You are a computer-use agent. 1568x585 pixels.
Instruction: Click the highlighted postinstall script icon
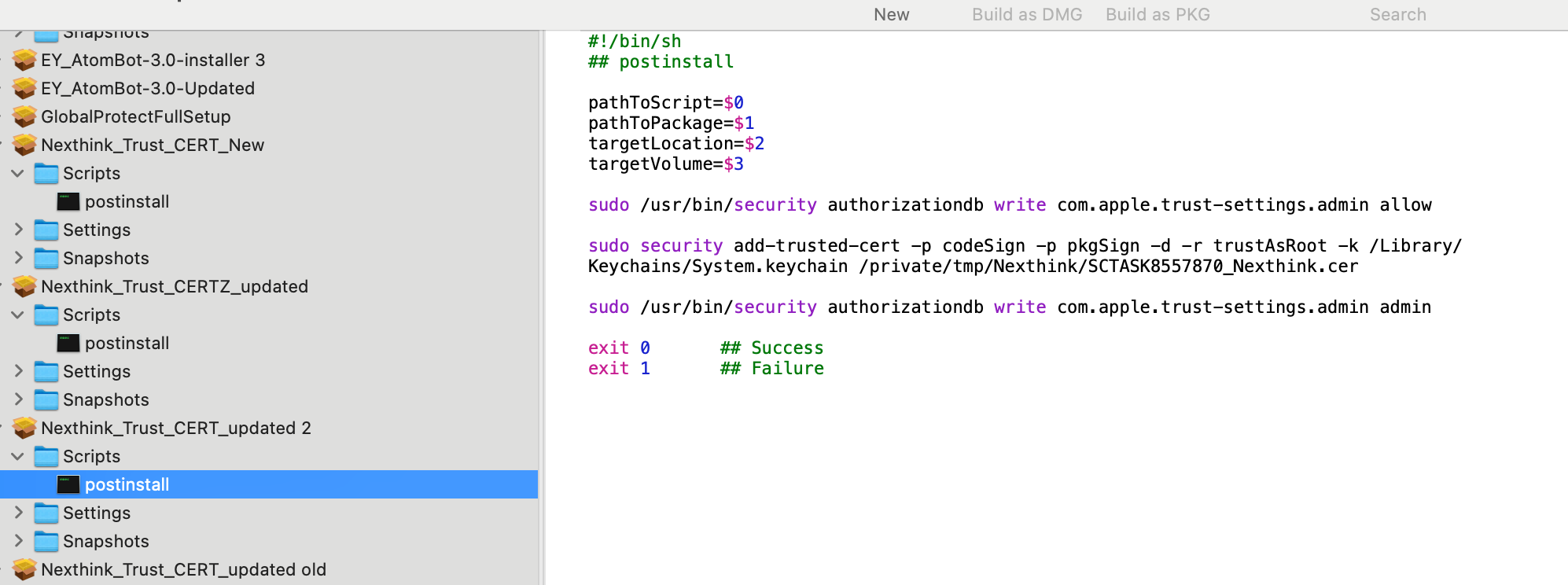pyautogui.click(x=68, y=484)
